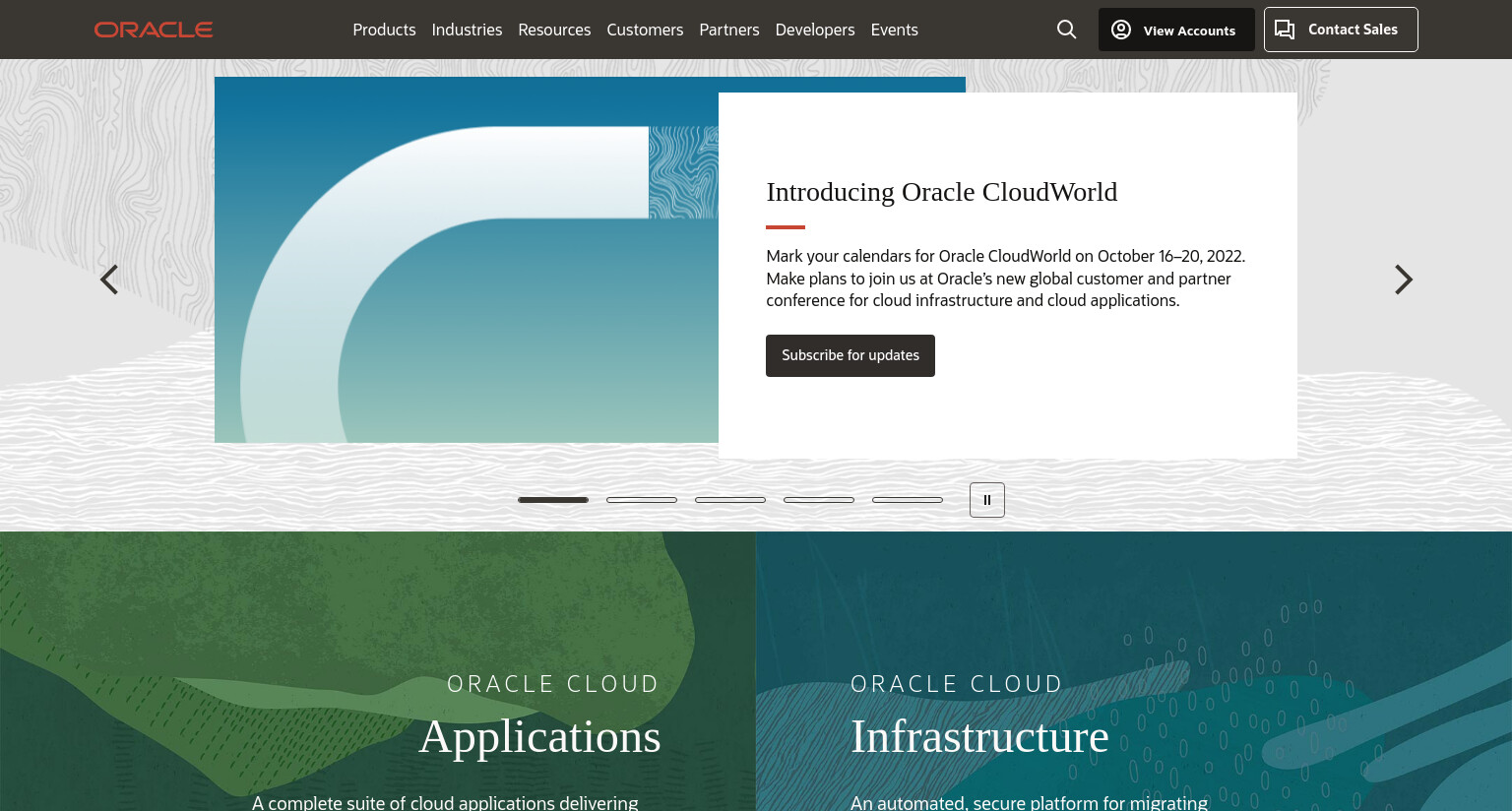Select the fifth carousel slide indicator
The height and width of the screenshot is (811, 1512).
click(908, 500)
